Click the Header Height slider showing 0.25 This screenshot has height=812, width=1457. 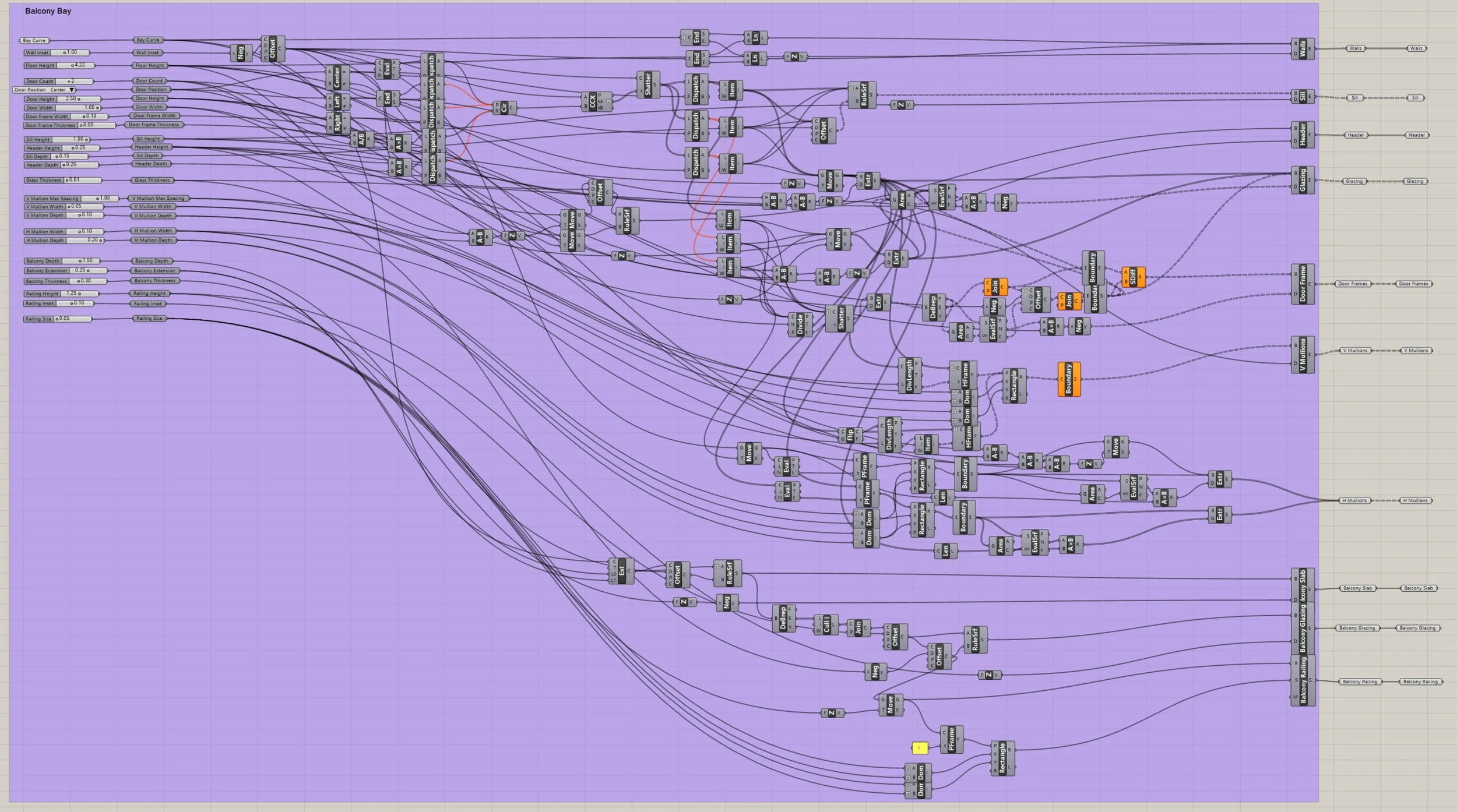click(x=62, y=148)
